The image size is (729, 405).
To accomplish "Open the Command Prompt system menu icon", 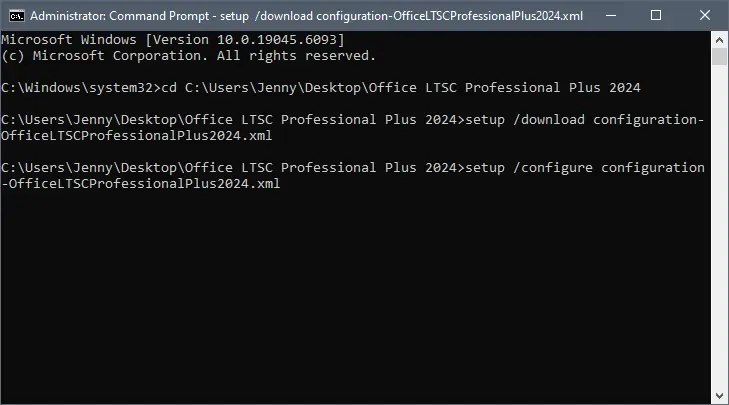I will 17,16.
